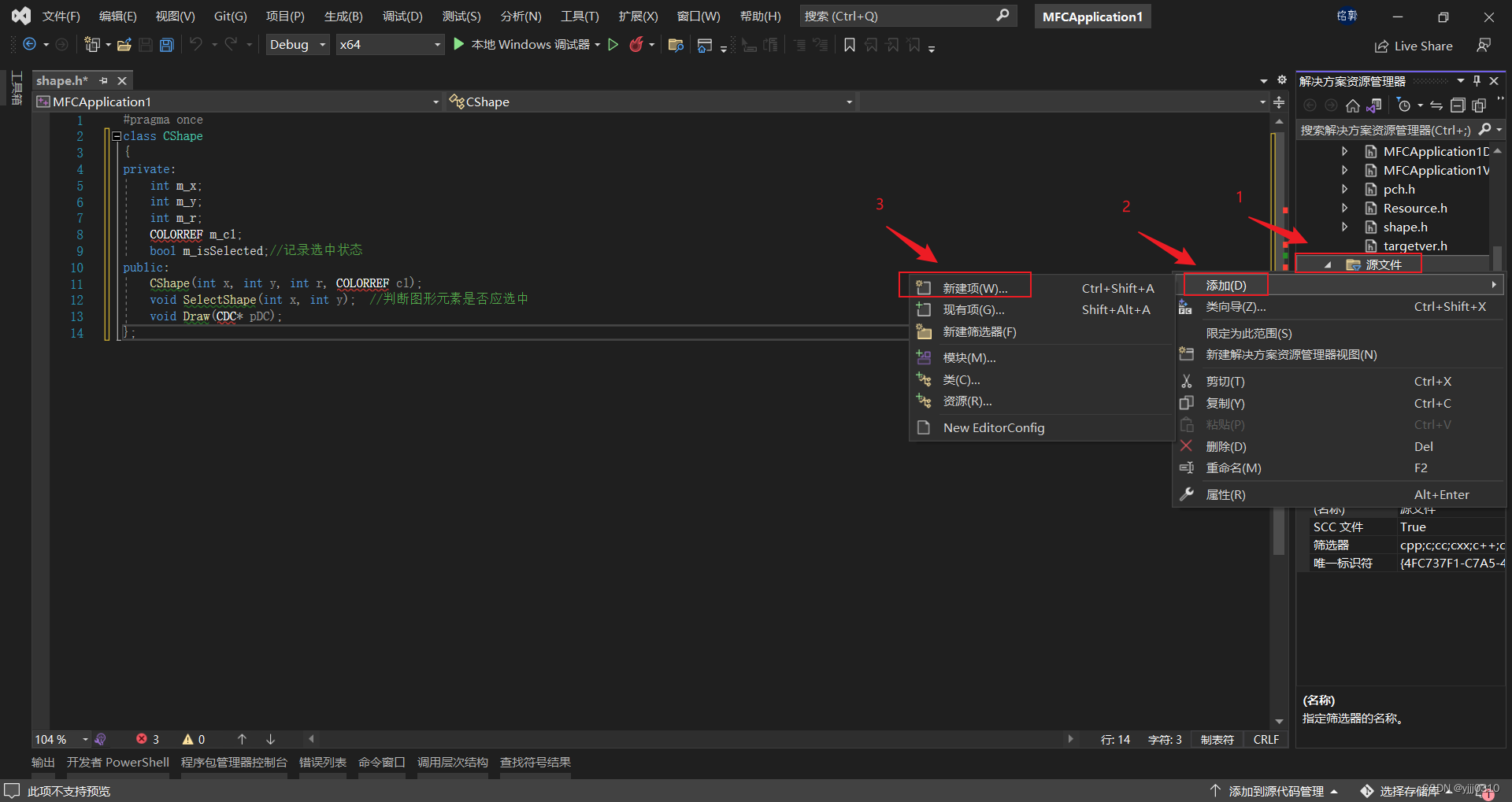Click 添加到源代码管理 in status bar
The image size is (1512, 802).
(1274, 791)
